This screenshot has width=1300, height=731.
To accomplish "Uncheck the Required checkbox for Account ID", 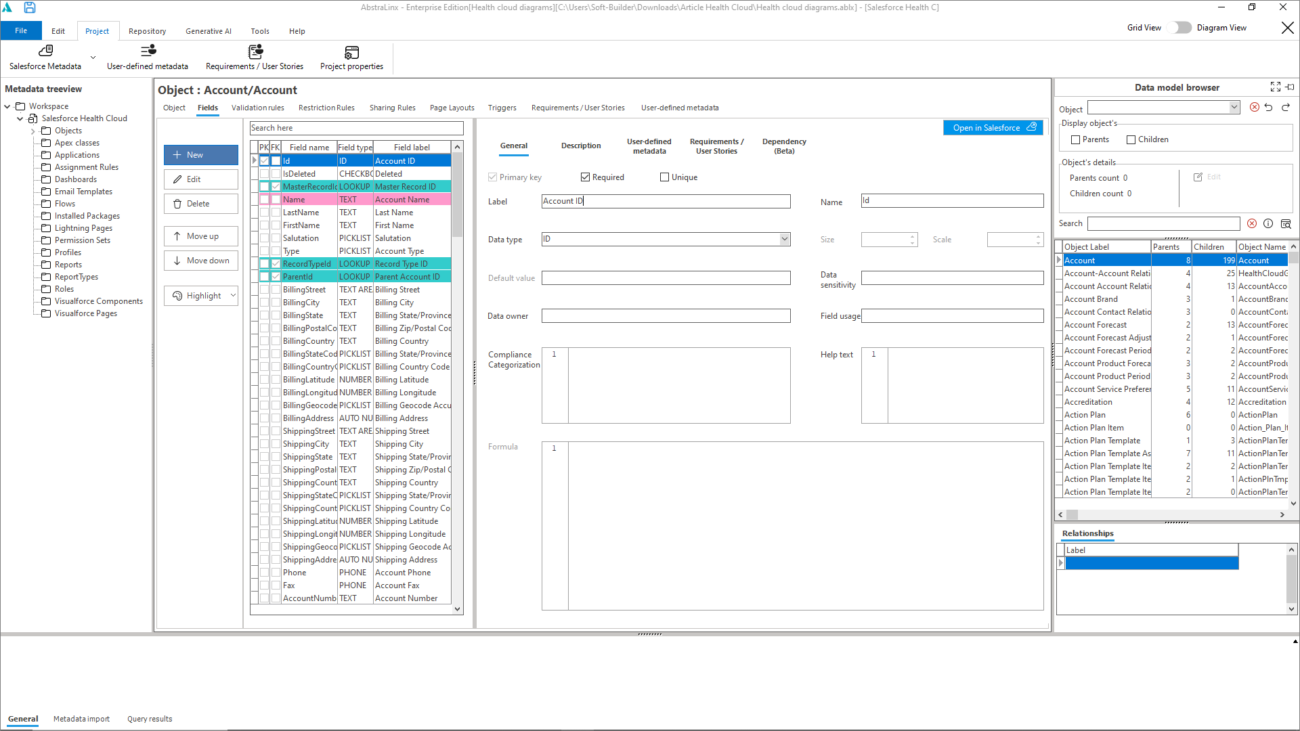I will pos(585,177).
